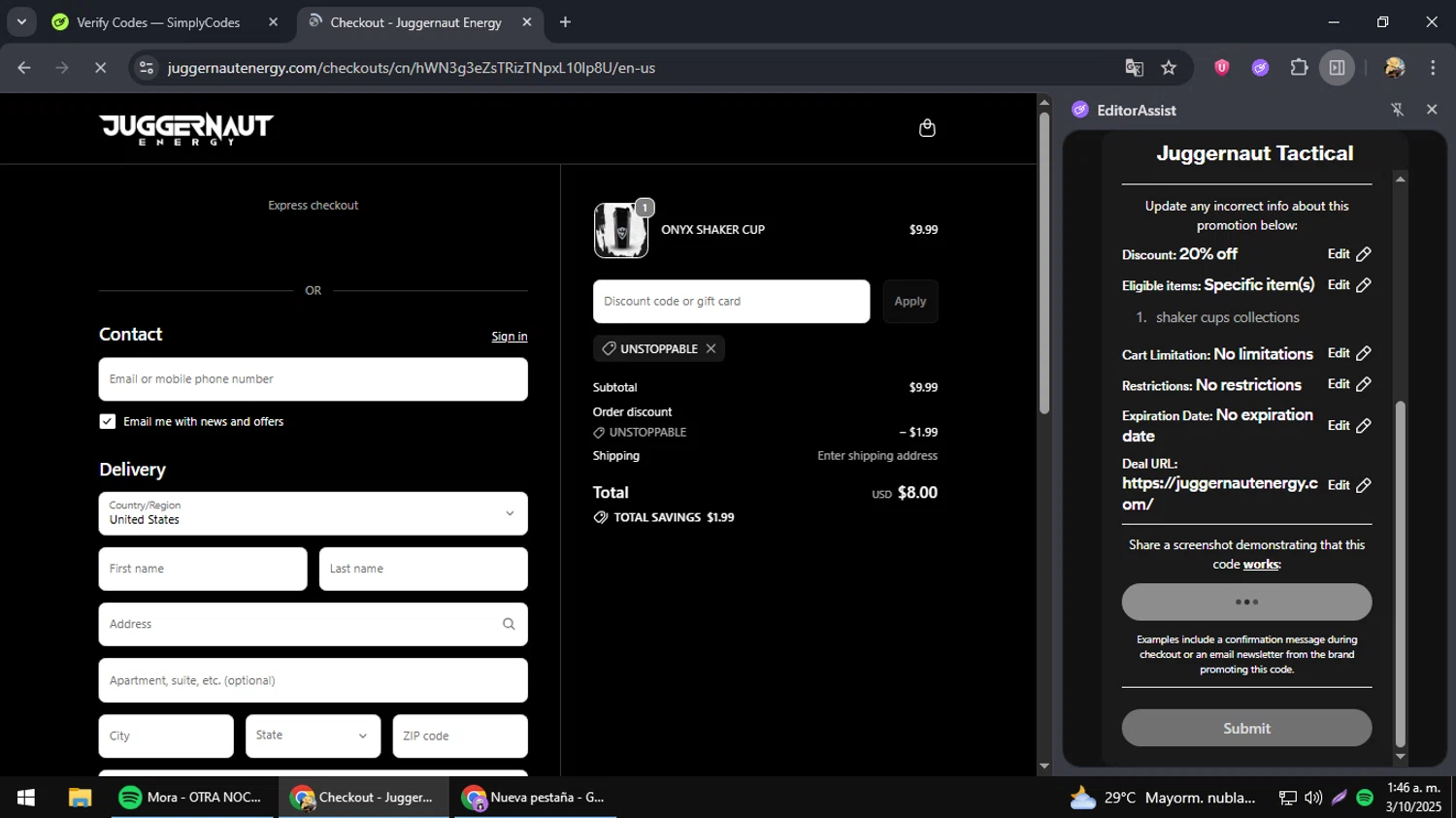Close the Verify Codes tab
The image size is (1456, 818).
[273, 22]
